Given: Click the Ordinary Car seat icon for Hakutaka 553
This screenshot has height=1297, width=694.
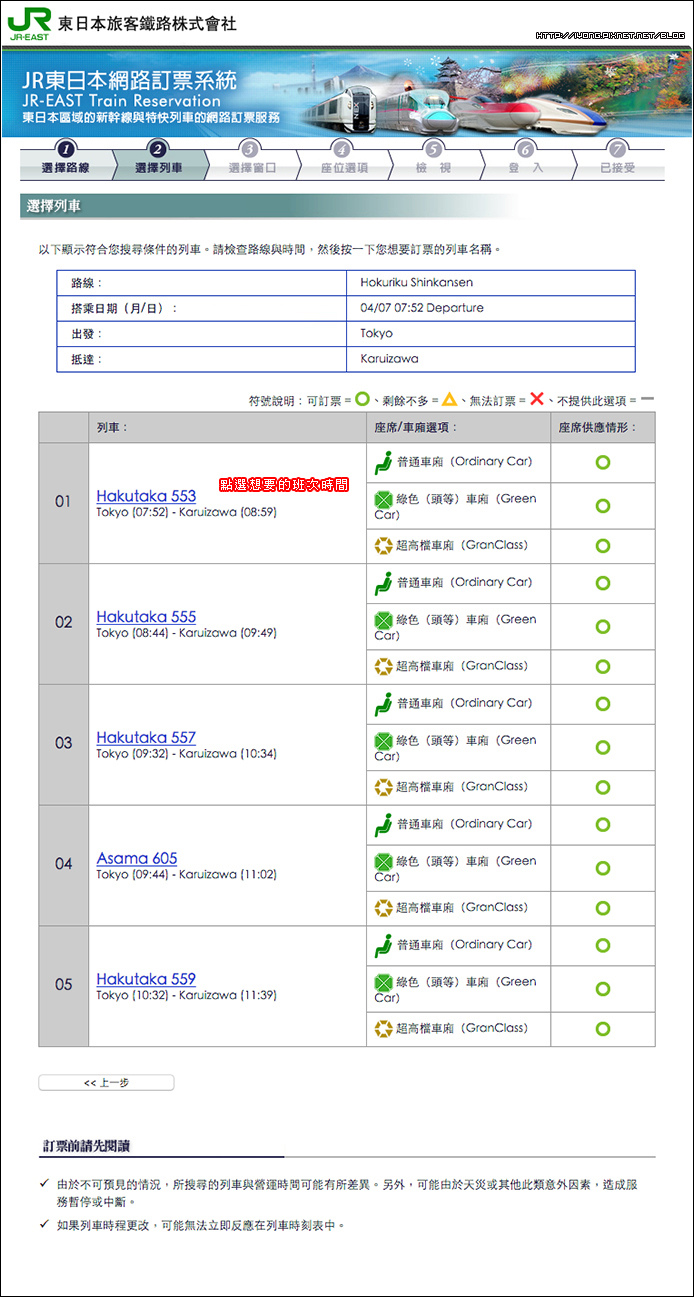Looking at the screenshot, I should pyautogui.click(x=383, y=463).
